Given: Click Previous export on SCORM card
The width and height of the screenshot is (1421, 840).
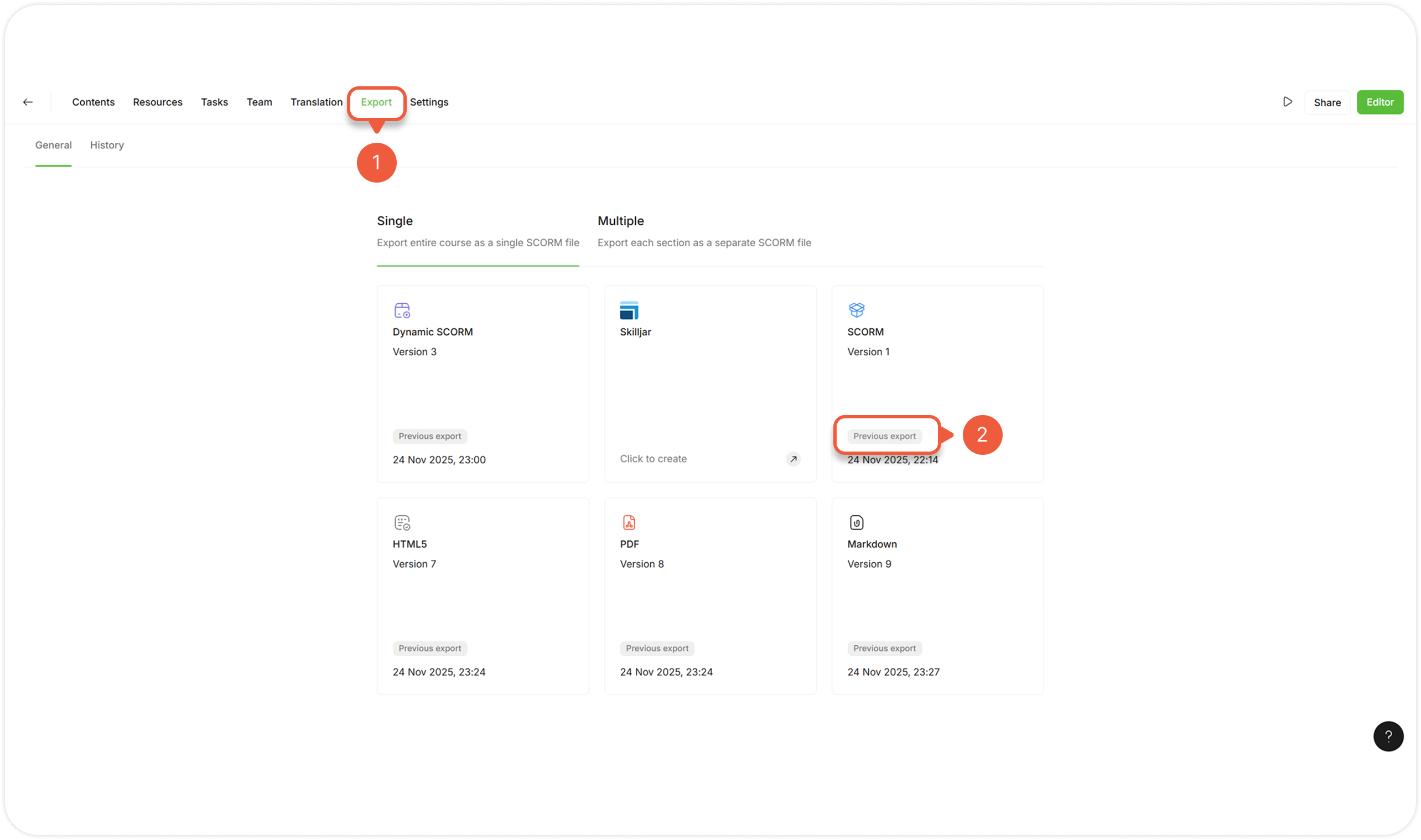Looking at the screenshot, I should pos(884,436).
